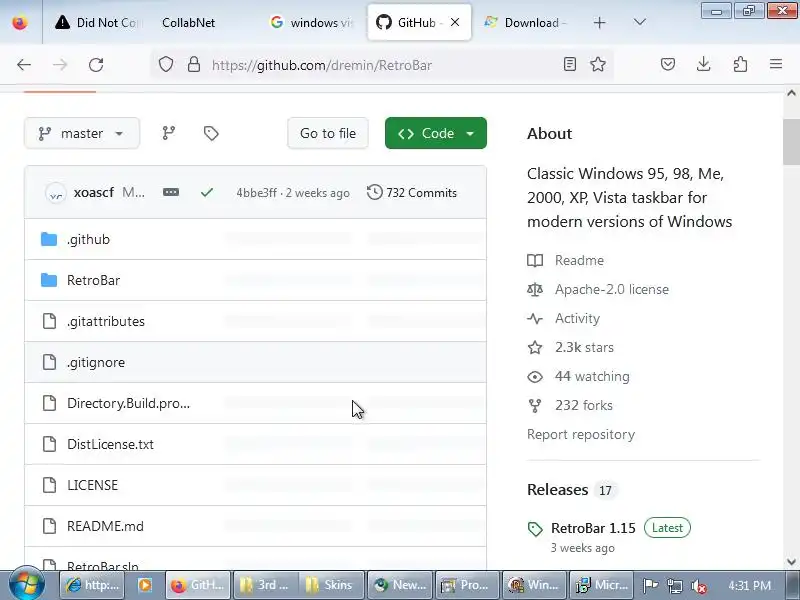Go back with the browser back arrow

24,65
